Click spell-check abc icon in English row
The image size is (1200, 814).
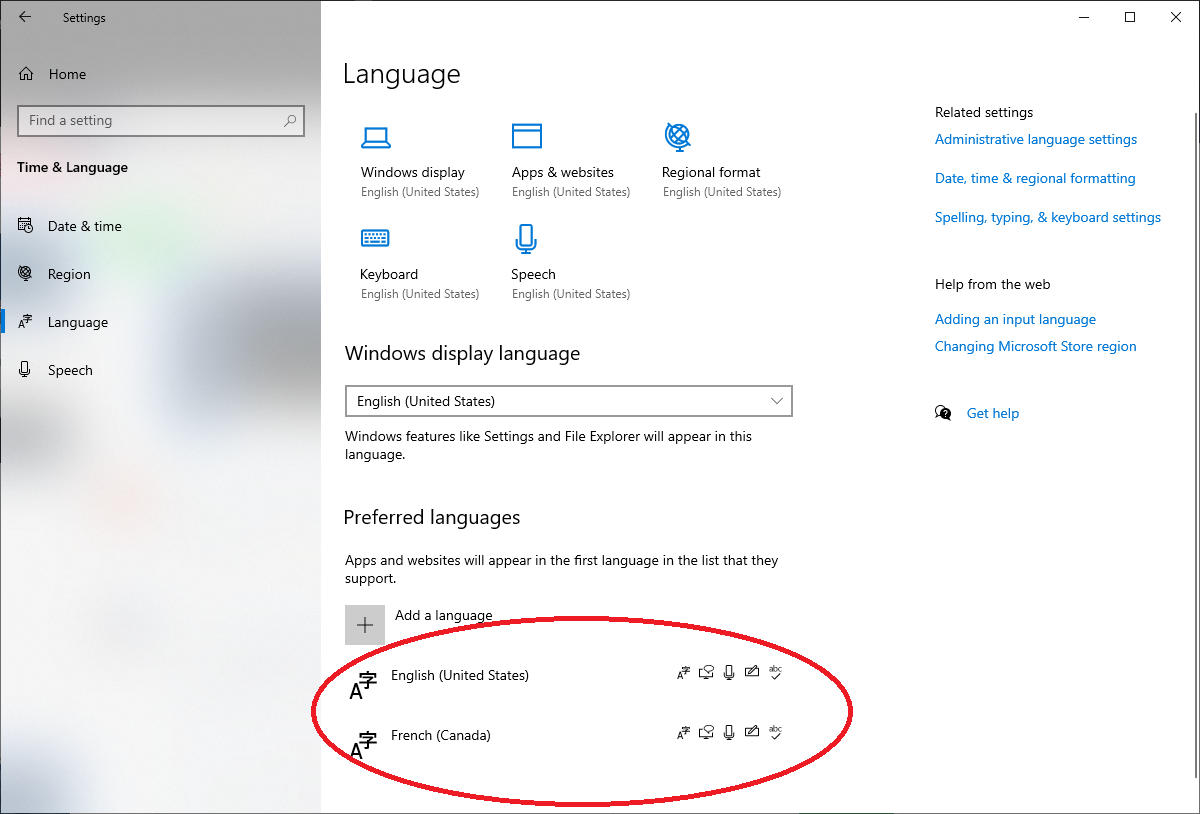click(x=775, y=673)
